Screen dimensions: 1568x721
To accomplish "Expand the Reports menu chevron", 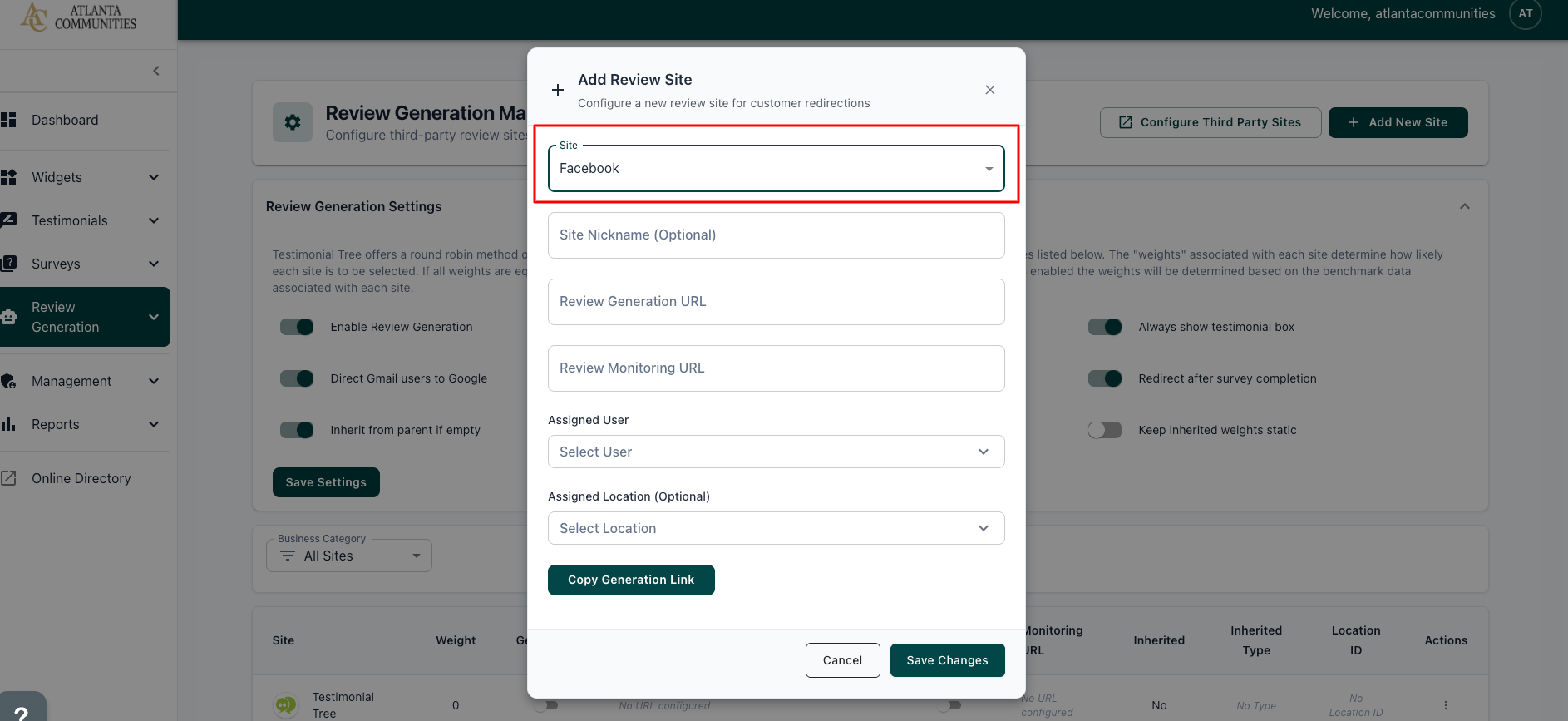I will pos(154,424).
